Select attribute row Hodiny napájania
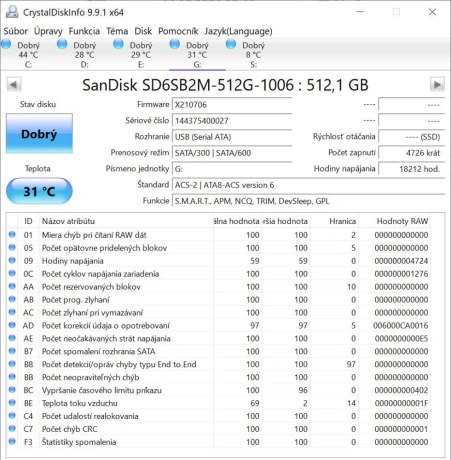 point(219,261)
